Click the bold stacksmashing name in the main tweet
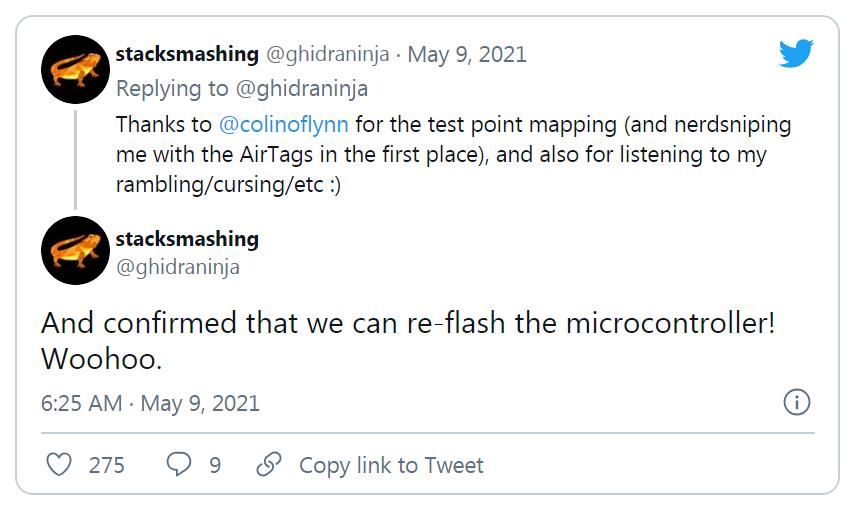Image resolution: width=848 pixels, height=506 pixels. pyautogui.click(x=187, y=239)
